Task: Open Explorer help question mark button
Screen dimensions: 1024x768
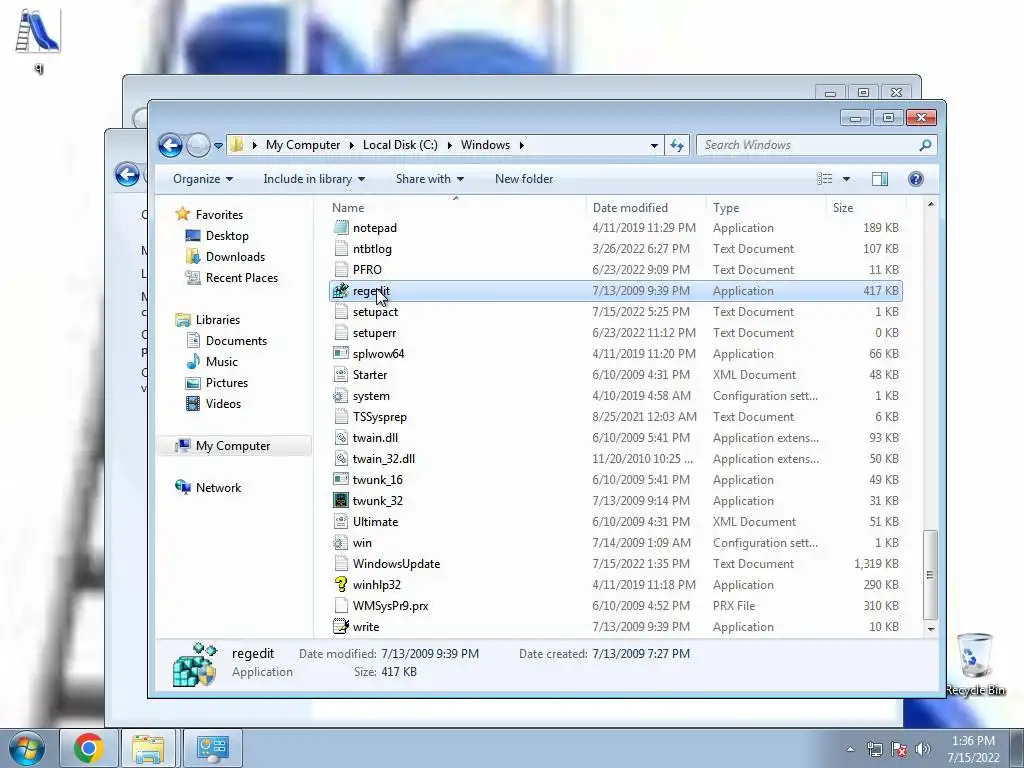Action: pos(916,179)
